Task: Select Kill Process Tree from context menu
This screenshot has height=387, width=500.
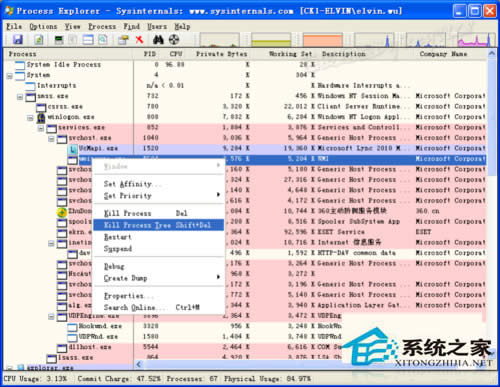Action: (x=158, y=225)
